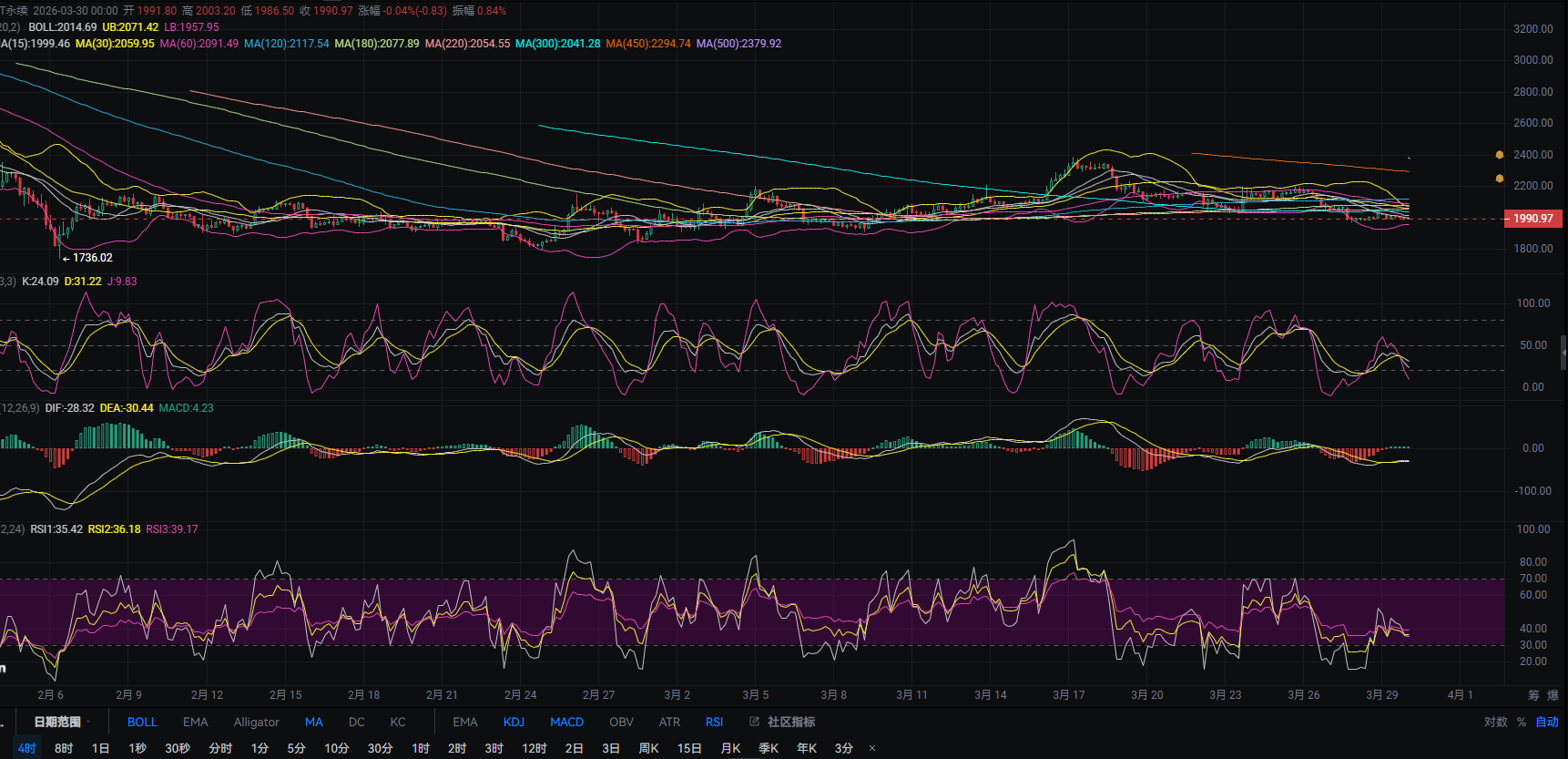Viewport: 1568px width, 759px height.
Task: Click the 筹 chip distribution icon
Action: [1533, 695]
